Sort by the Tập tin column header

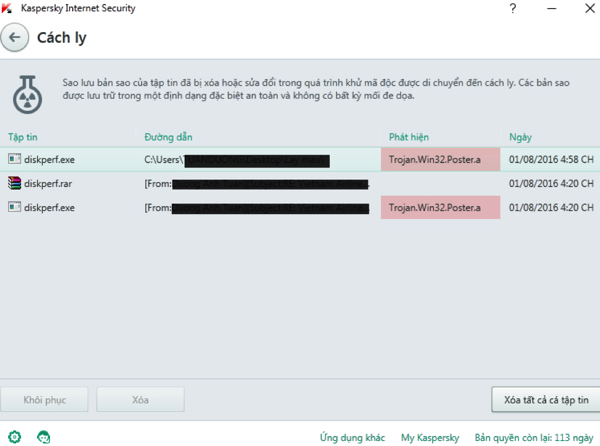[23, 137]
